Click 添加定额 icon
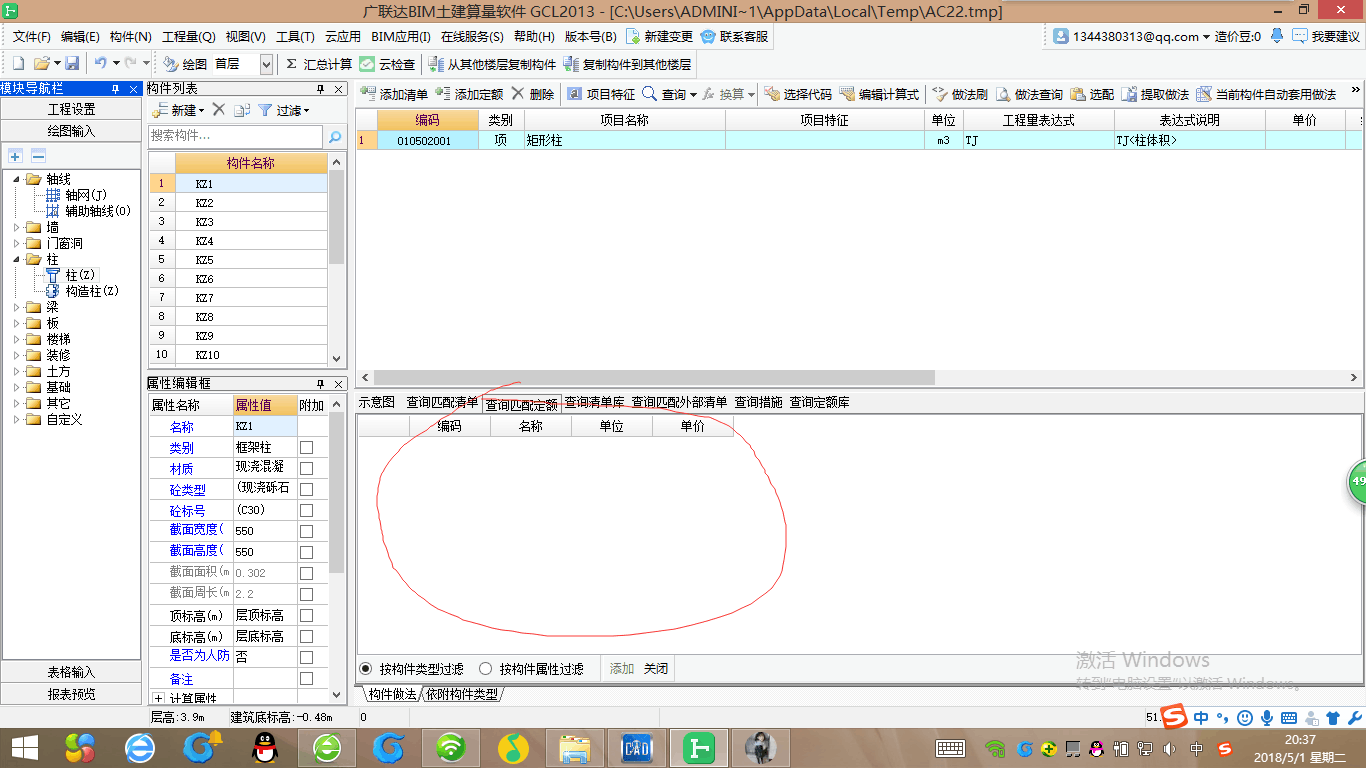 pos(443,94)
